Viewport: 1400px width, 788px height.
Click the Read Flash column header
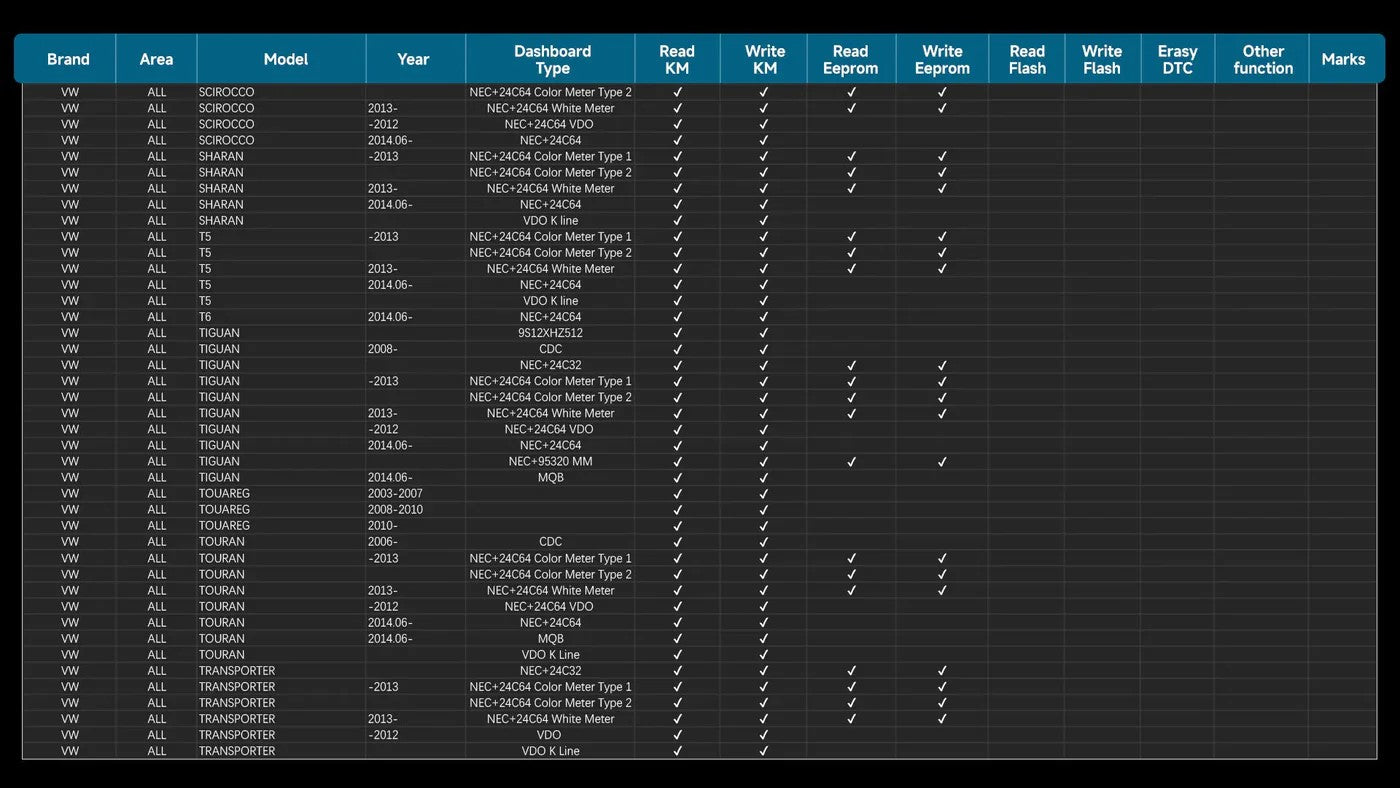click(1026, 59)
